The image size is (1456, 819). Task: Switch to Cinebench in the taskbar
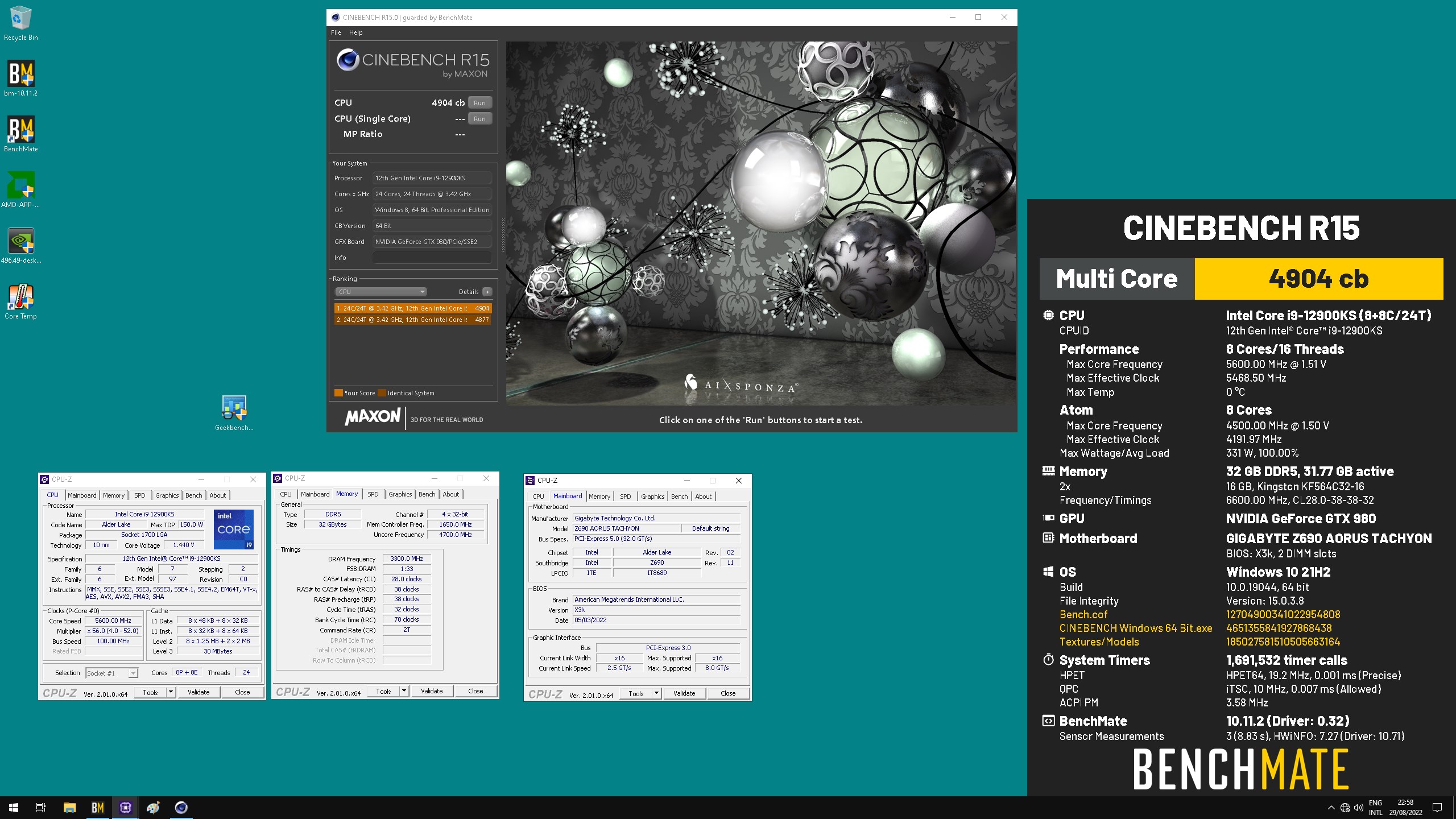[181, 808]
